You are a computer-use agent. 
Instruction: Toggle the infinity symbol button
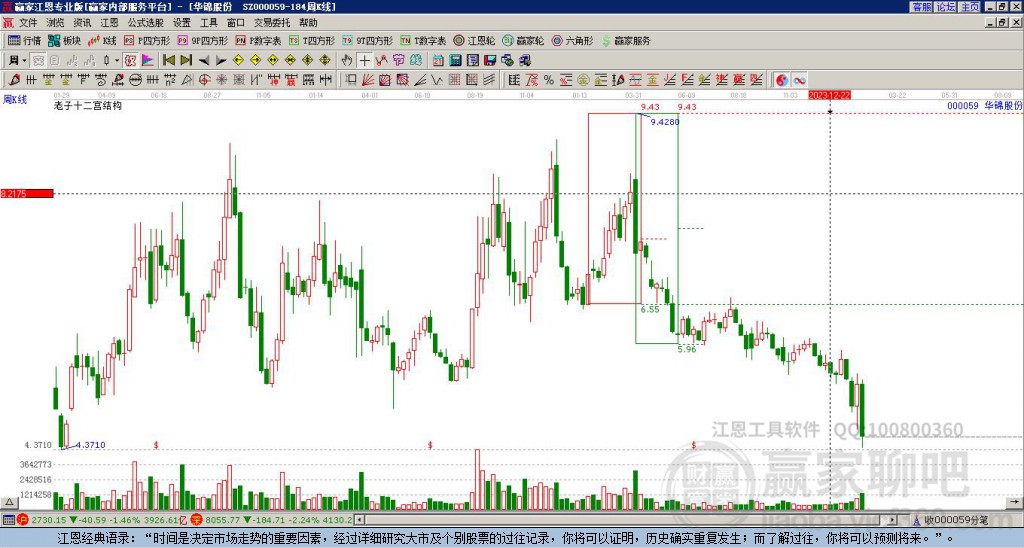point(799,80)
